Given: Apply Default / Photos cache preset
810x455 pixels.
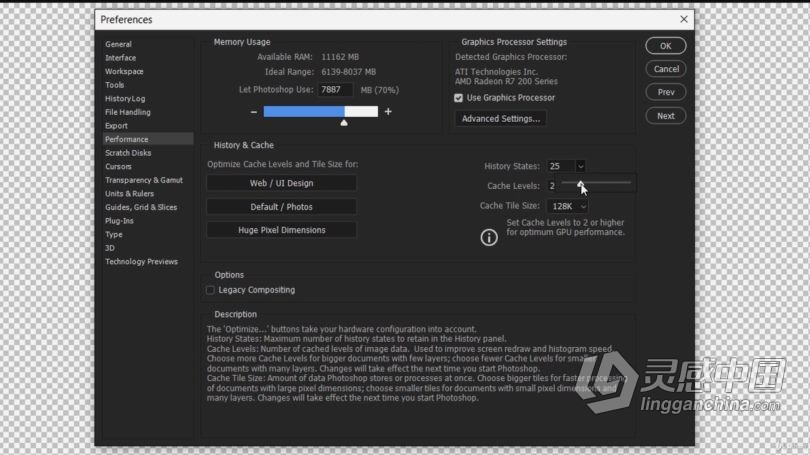Looking at the screenshot, I should coord(282,207).
